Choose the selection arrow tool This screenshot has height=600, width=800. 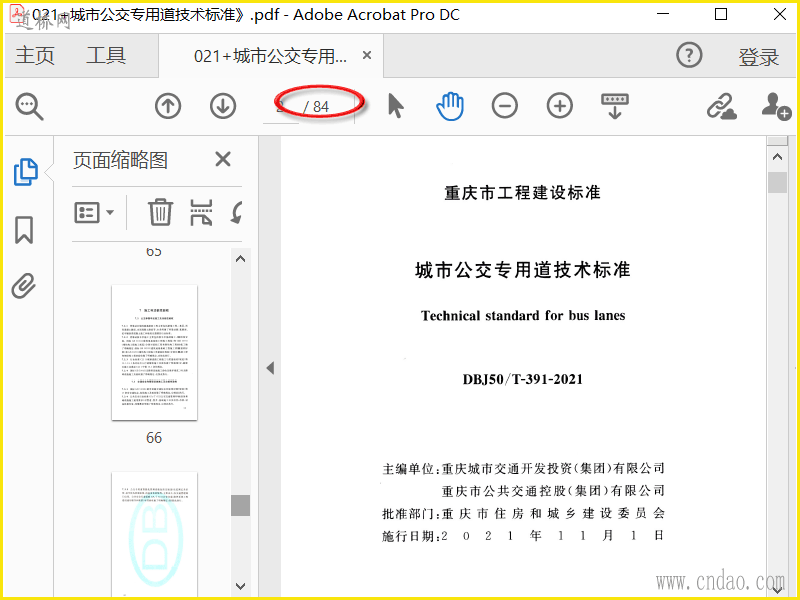coord(395,106)
